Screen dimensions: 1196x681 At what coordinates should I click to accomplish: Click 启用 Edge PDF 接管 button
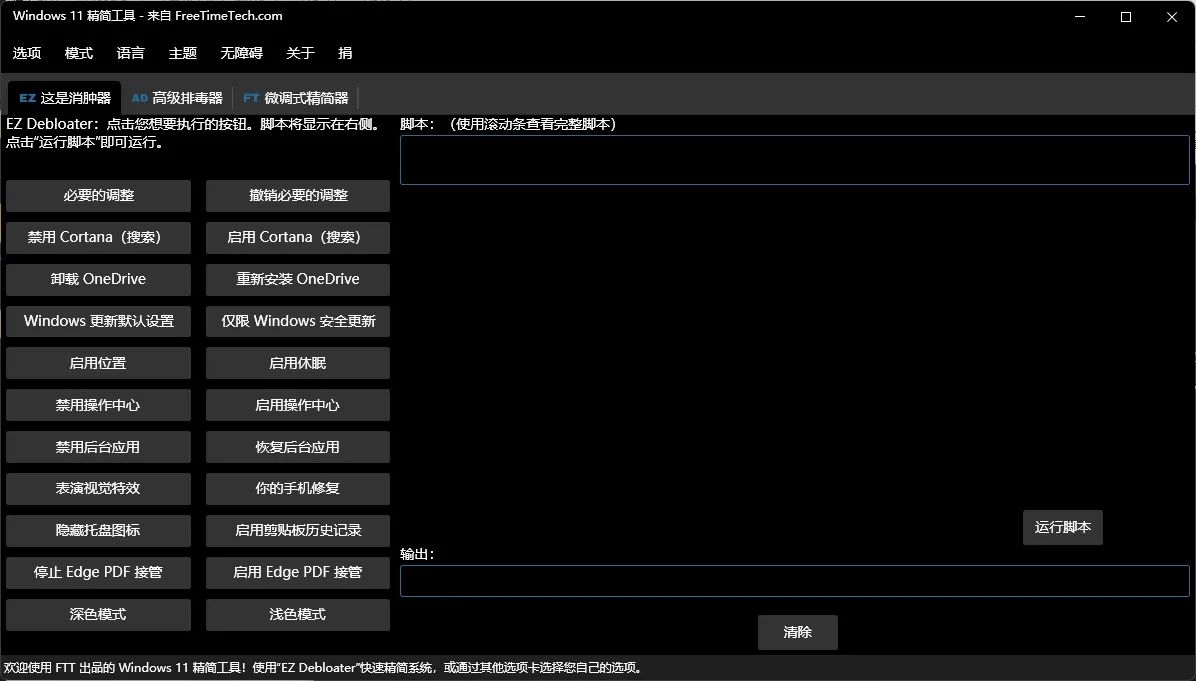(x=297, y=573)
